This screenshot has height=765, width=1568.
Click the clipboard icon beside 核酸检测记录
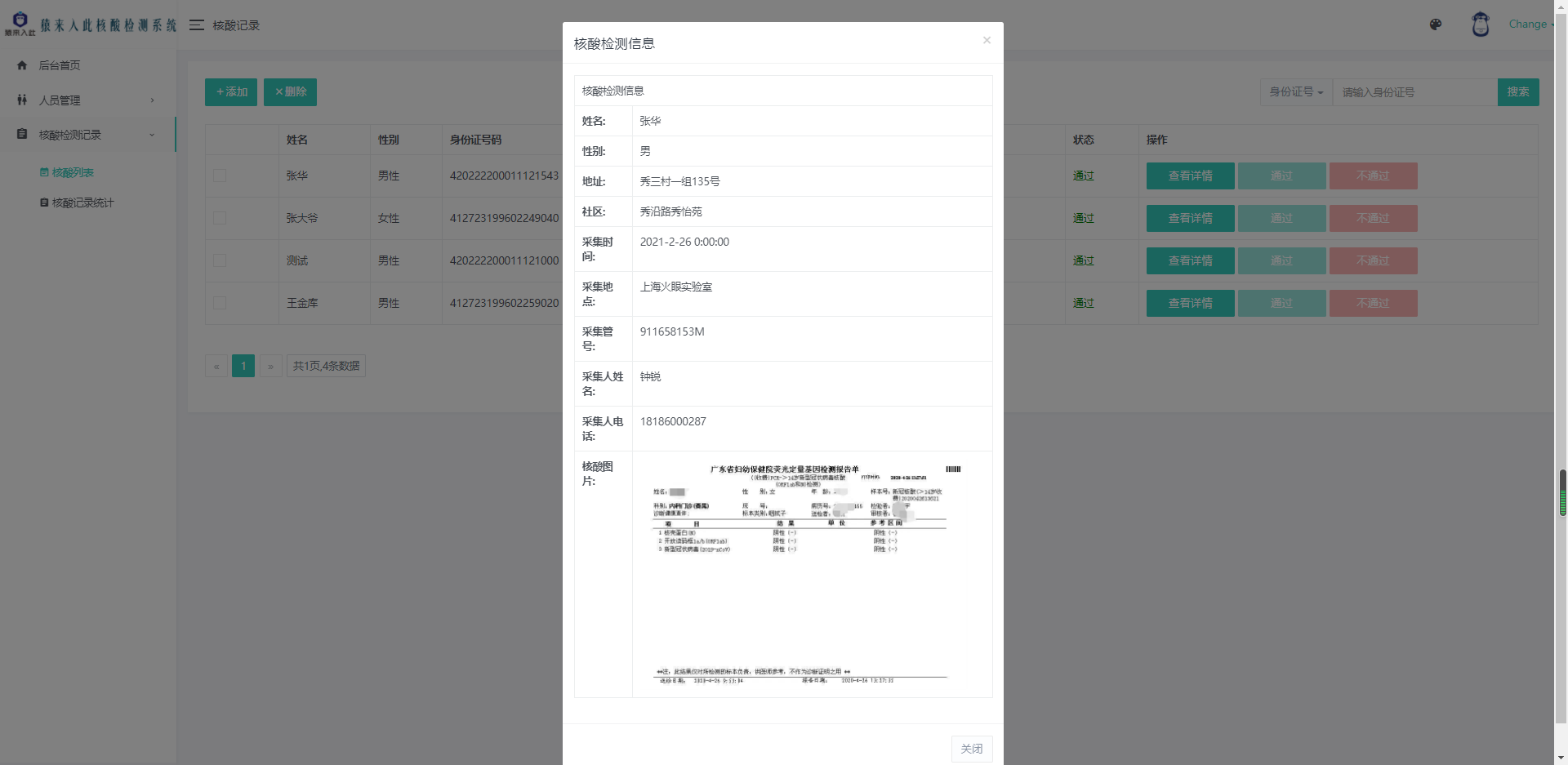(x=22, y=134)
